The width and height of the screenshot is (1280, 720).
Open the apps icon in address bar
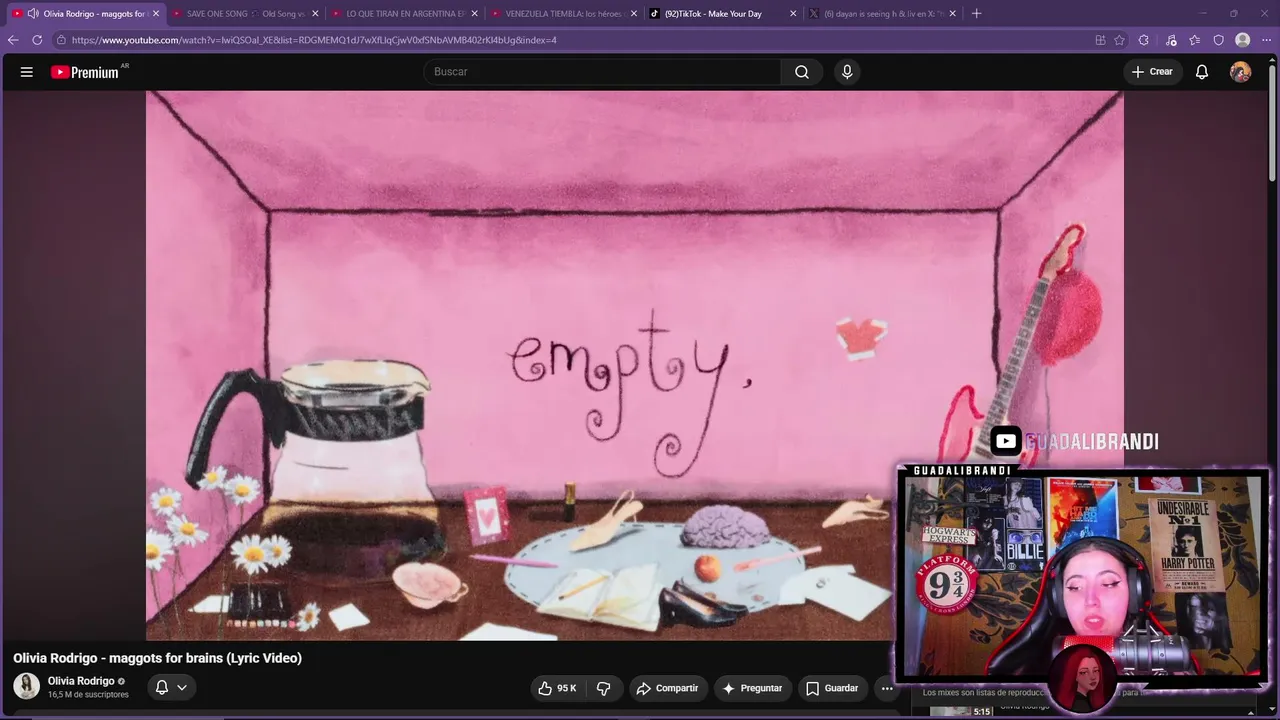pos(1100,40)
